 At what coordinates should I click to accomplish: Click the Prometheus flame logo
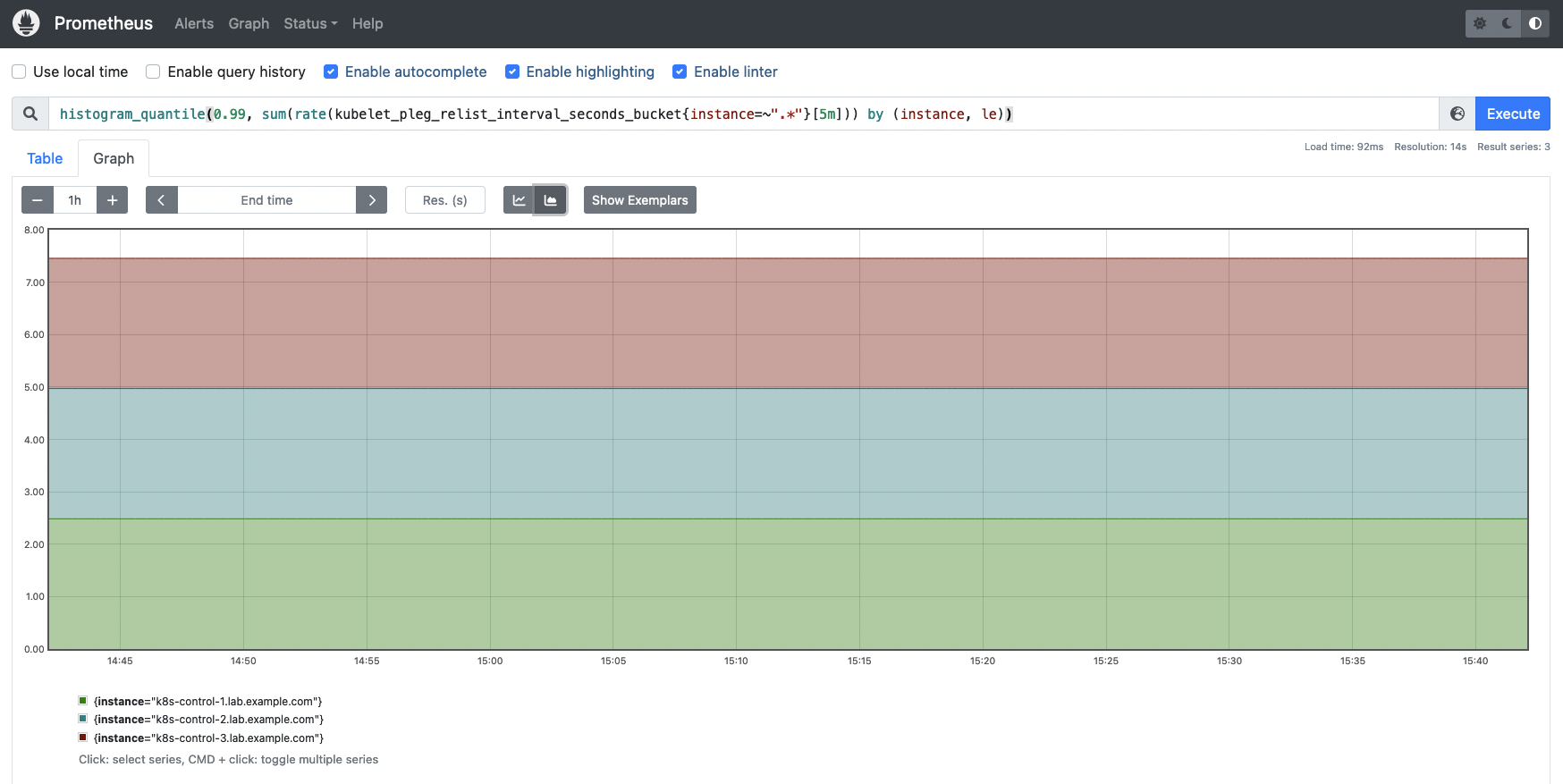pos(26,23)
